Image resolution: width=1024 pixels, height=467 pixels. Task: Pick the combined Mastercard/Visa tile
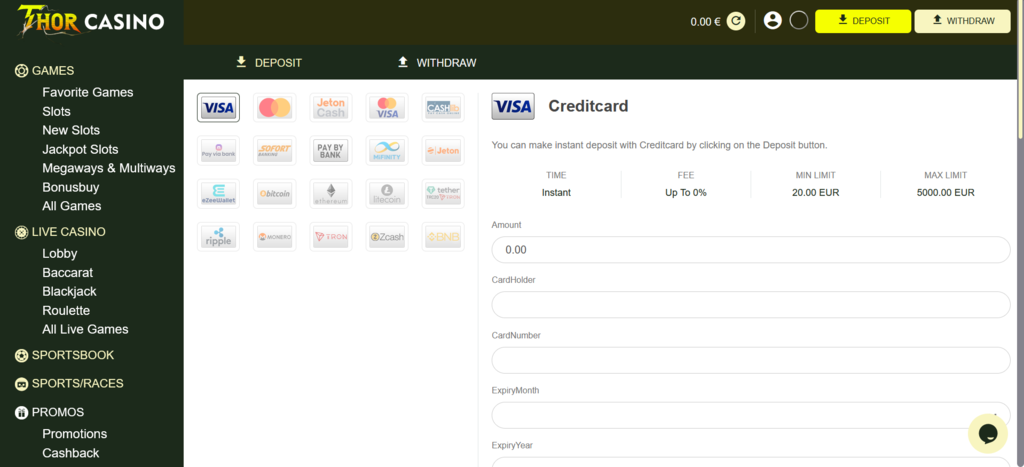tap(387, 108)
